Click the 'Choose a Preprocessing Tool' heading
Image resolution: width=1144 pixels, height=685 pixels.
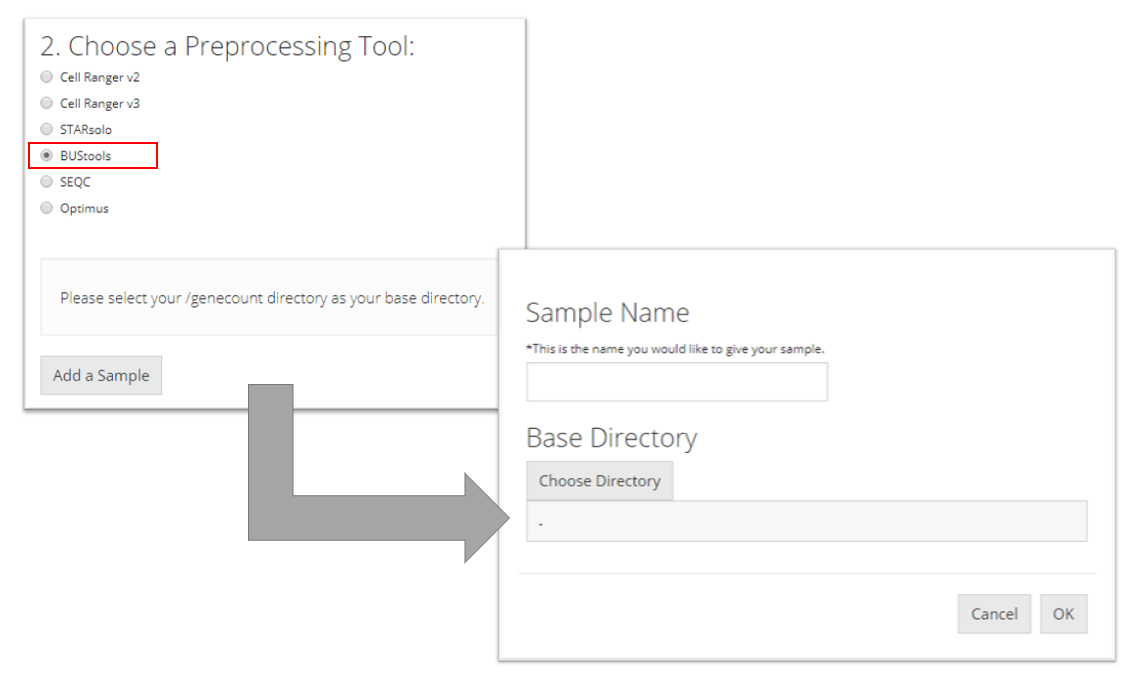pos(227,46)
